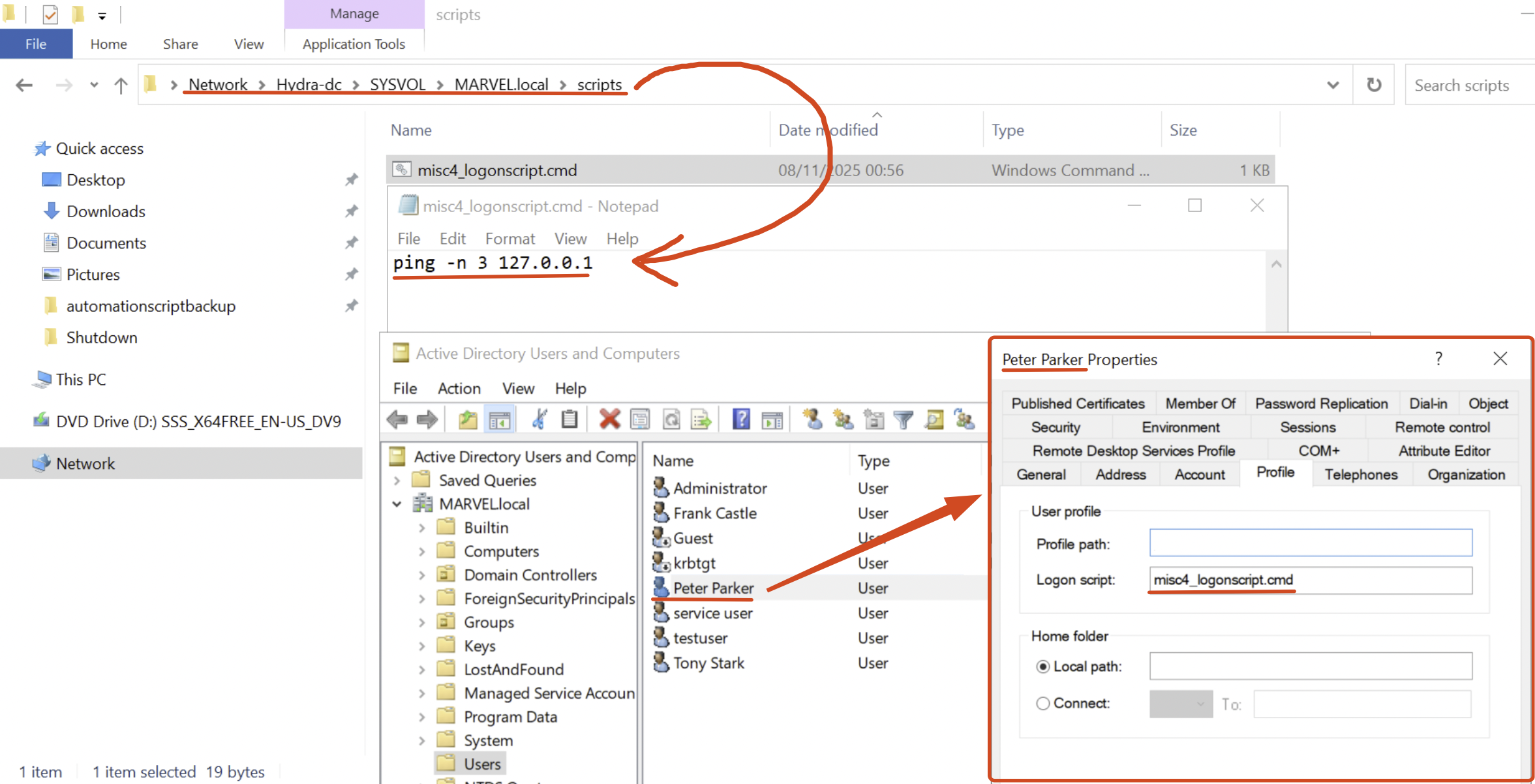
Task: Click the blue Help question mark icon
Action: coord(741,419)
